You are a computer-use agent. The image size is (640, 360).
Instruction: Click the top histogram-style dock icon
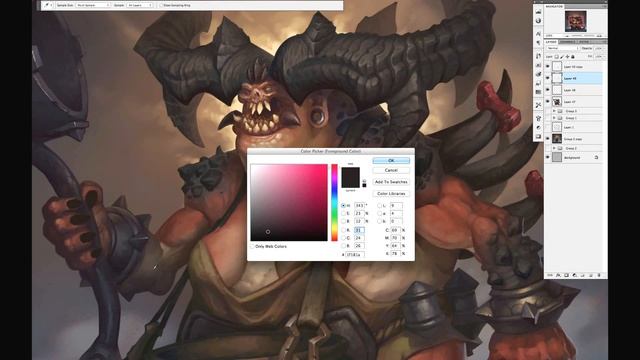(538, 11)
